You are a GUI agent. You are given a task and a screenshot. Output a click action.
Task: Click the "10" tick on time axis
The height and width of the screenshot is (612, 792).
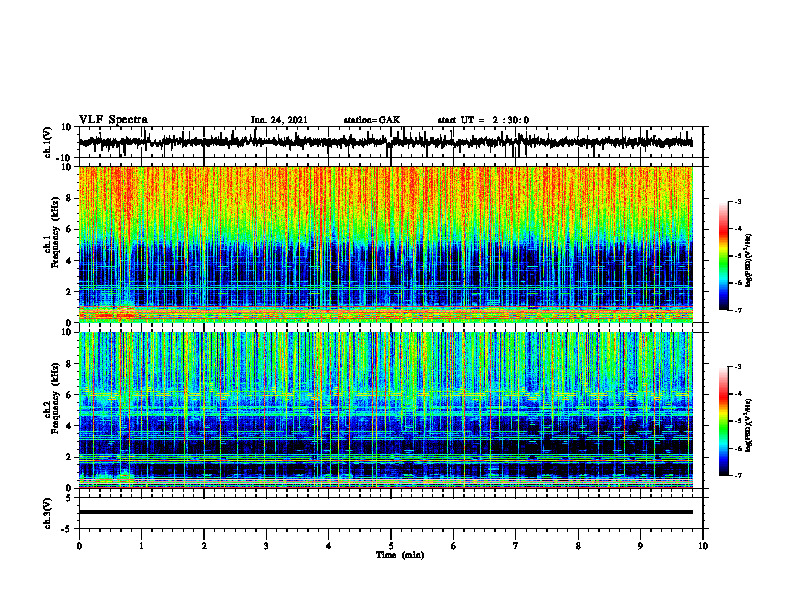tap(703, 546)
